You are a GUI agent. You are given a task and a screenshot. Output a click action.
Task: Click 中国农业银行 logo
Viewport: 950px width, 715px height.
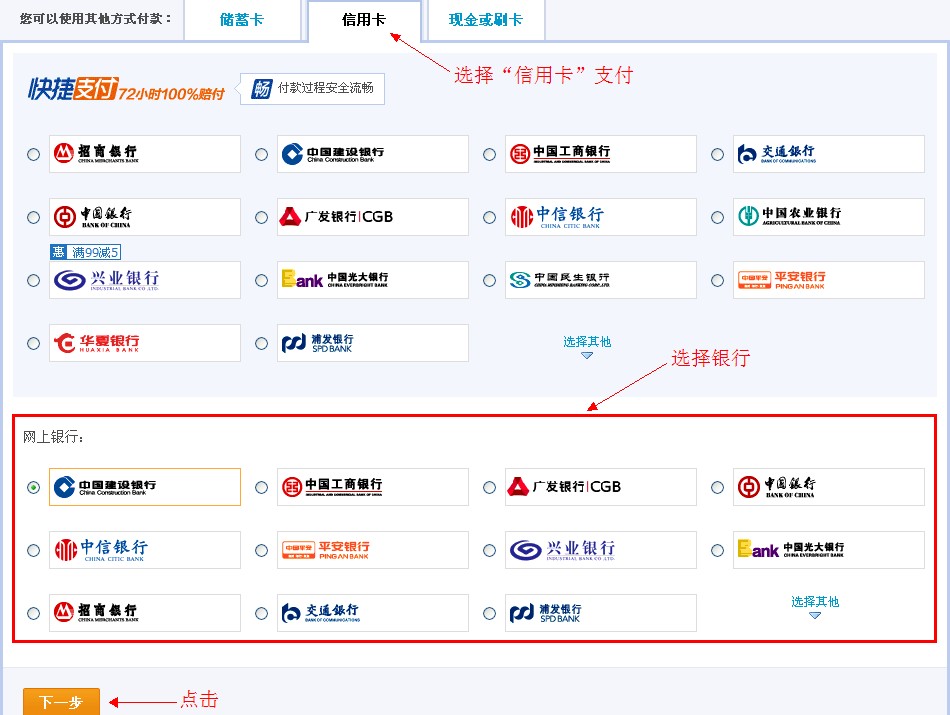click(x=829, y=217)
